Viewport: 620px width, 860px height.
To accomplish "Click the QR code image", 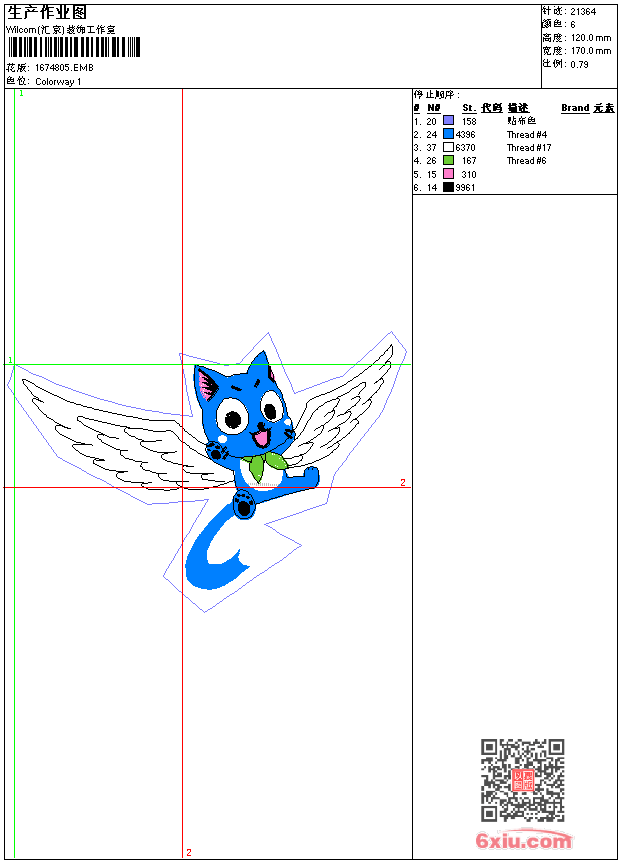I will point(523,780).
